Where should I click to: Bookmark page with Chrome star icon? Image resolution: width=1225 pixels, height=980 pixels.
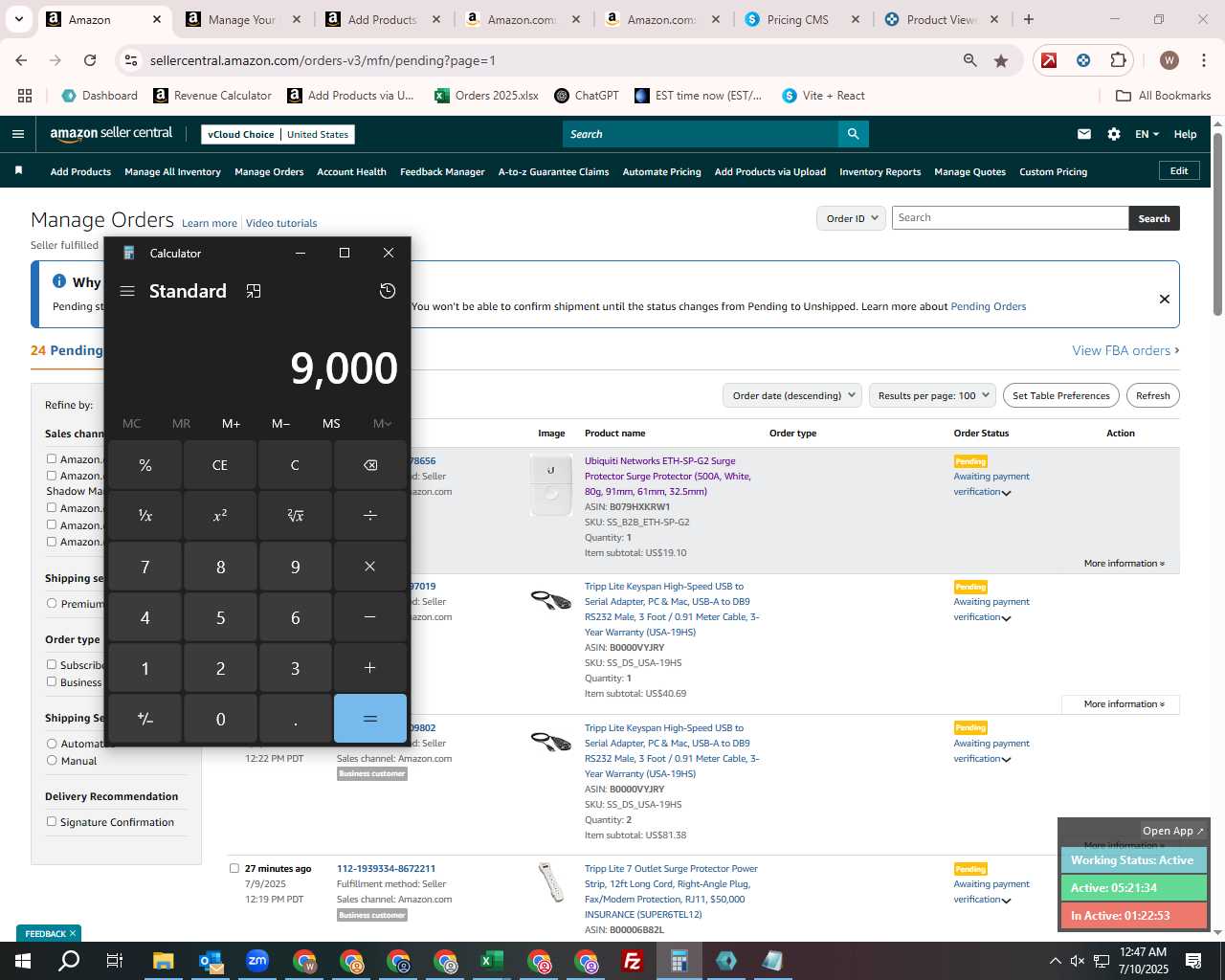coord(1001,60)
